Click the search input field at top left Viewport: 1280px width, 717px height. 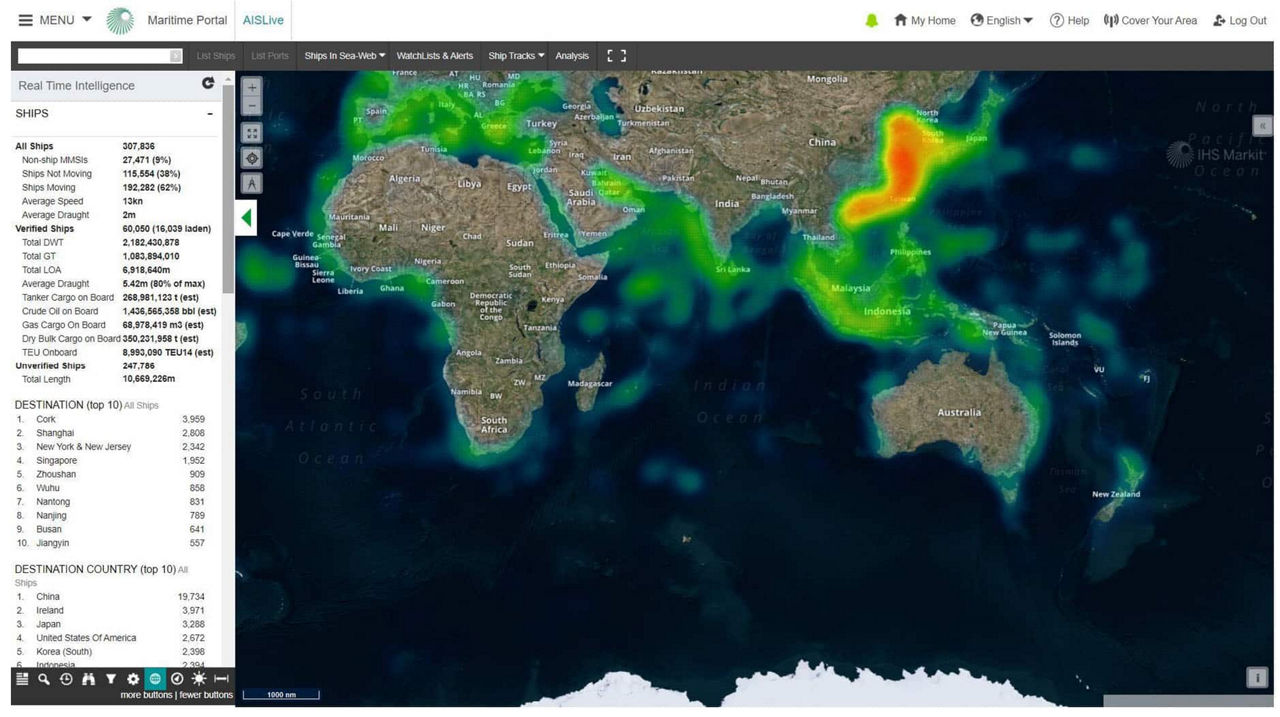(93, 56)
